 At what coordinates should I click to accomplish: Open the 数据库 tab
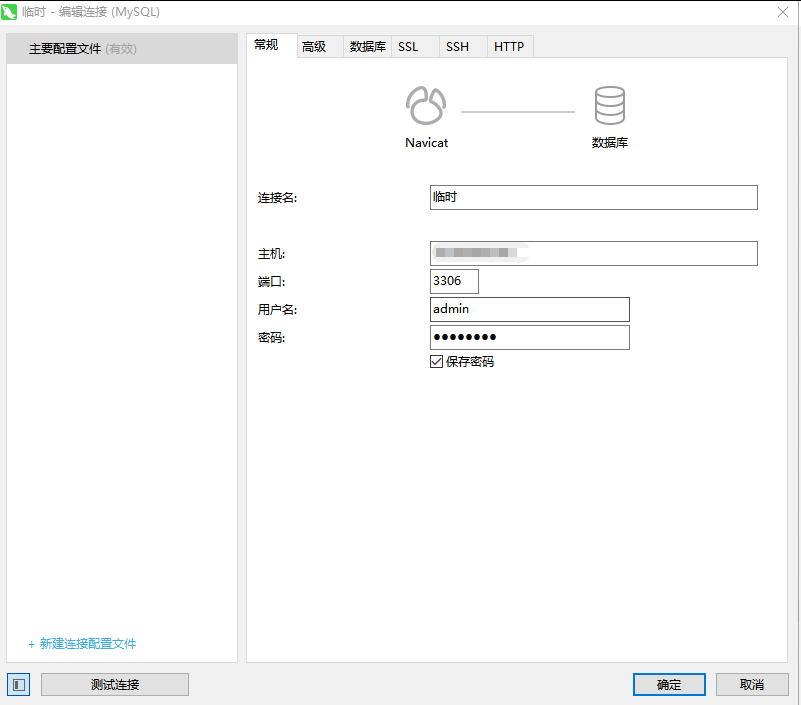[367, 46]
